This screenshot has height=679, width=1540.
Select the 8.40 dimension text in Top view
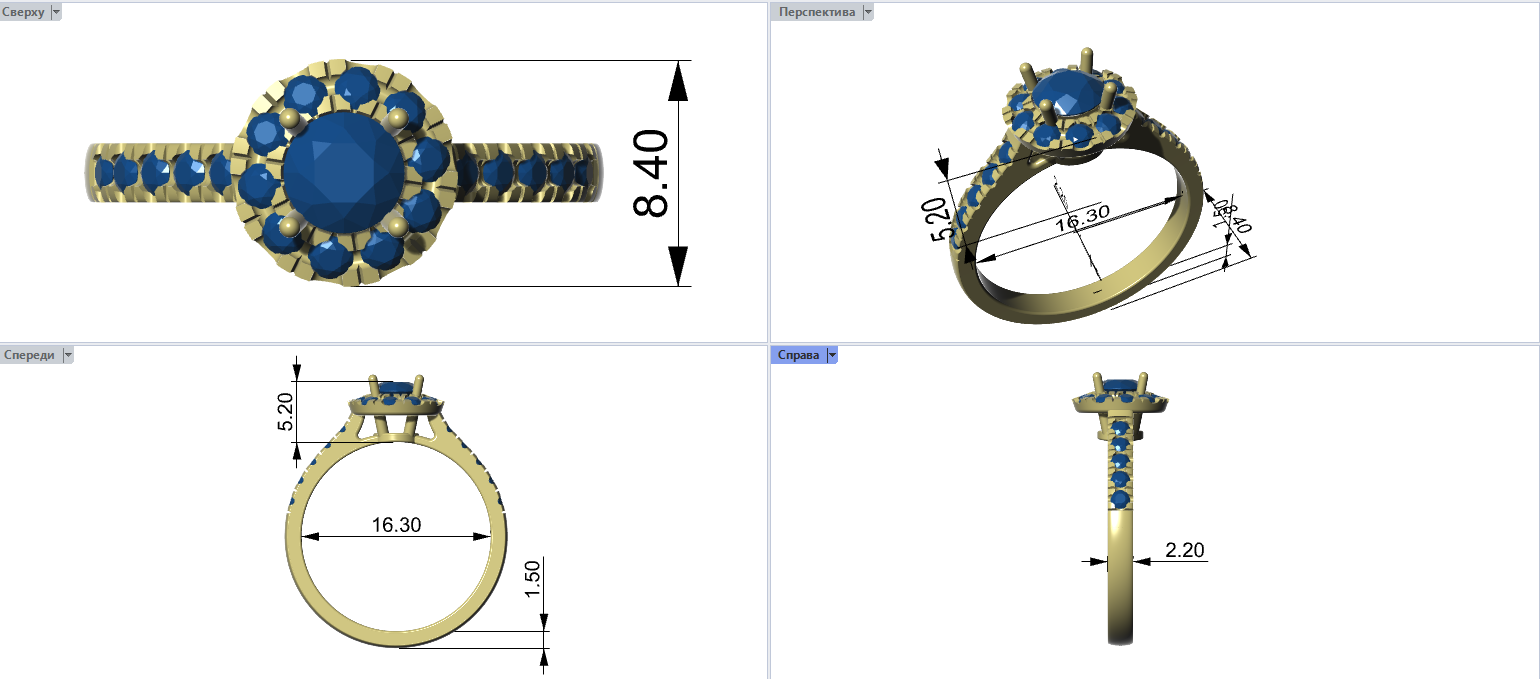click(651, 173)
